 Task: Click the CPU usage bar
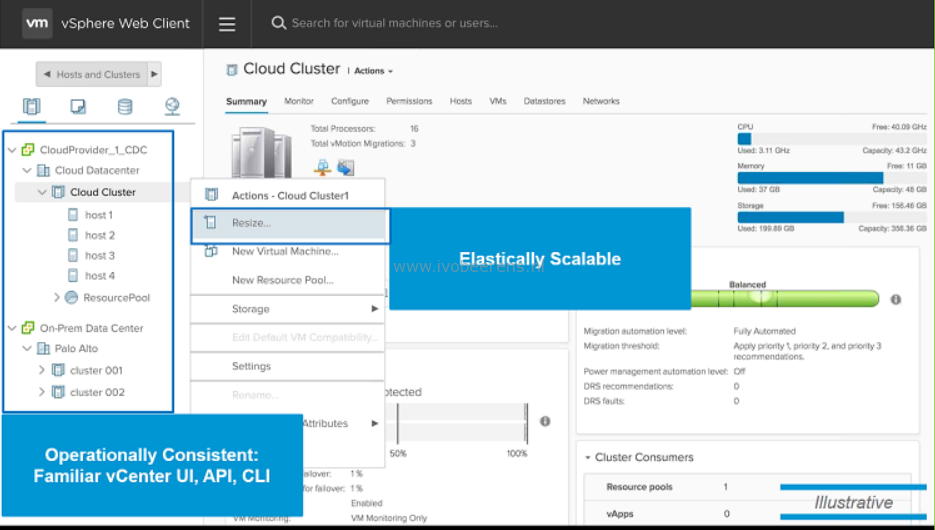tap(832, 139)
